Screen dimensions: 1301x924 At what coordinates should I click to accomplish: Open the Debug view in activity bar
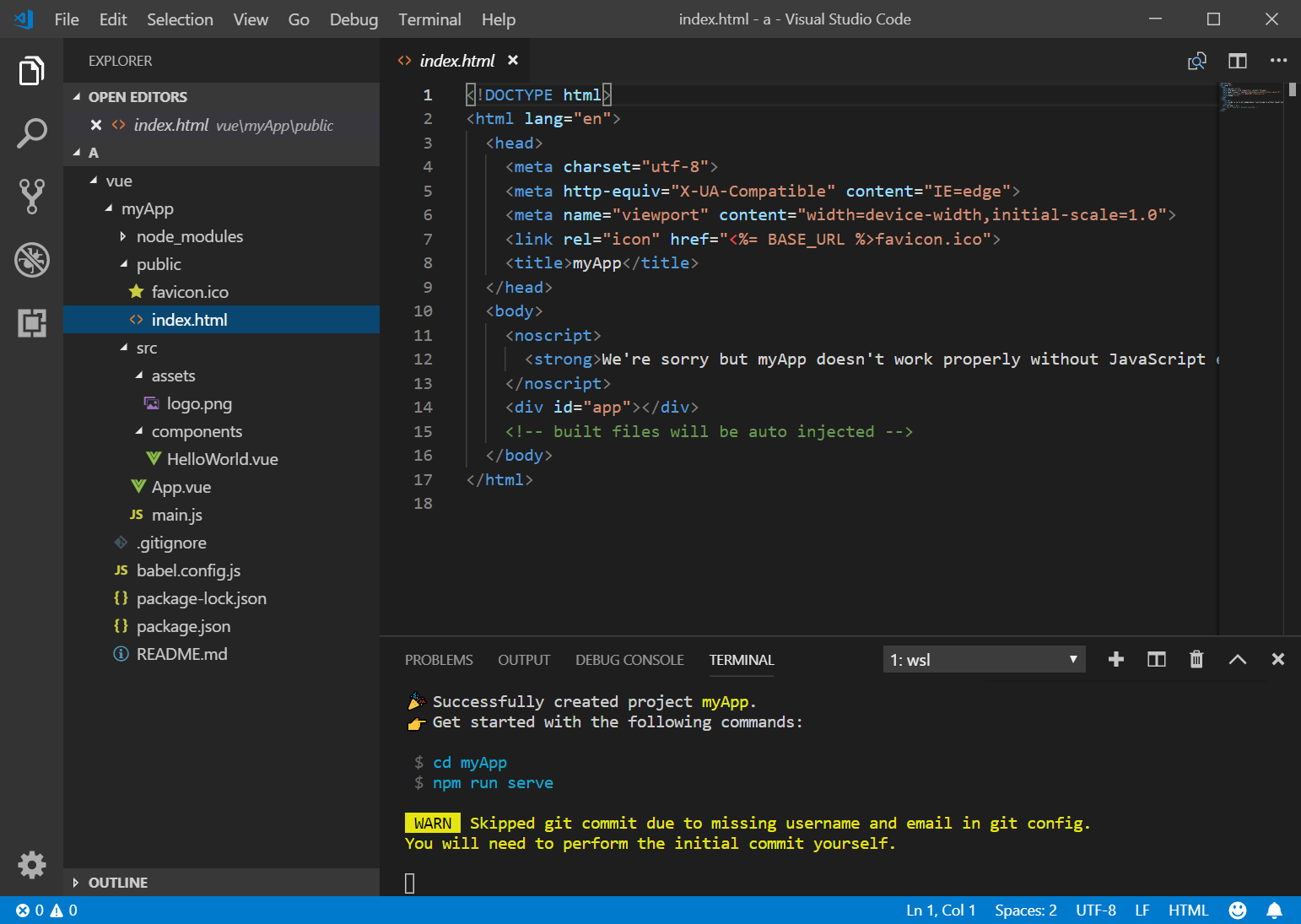pos(31,260)
